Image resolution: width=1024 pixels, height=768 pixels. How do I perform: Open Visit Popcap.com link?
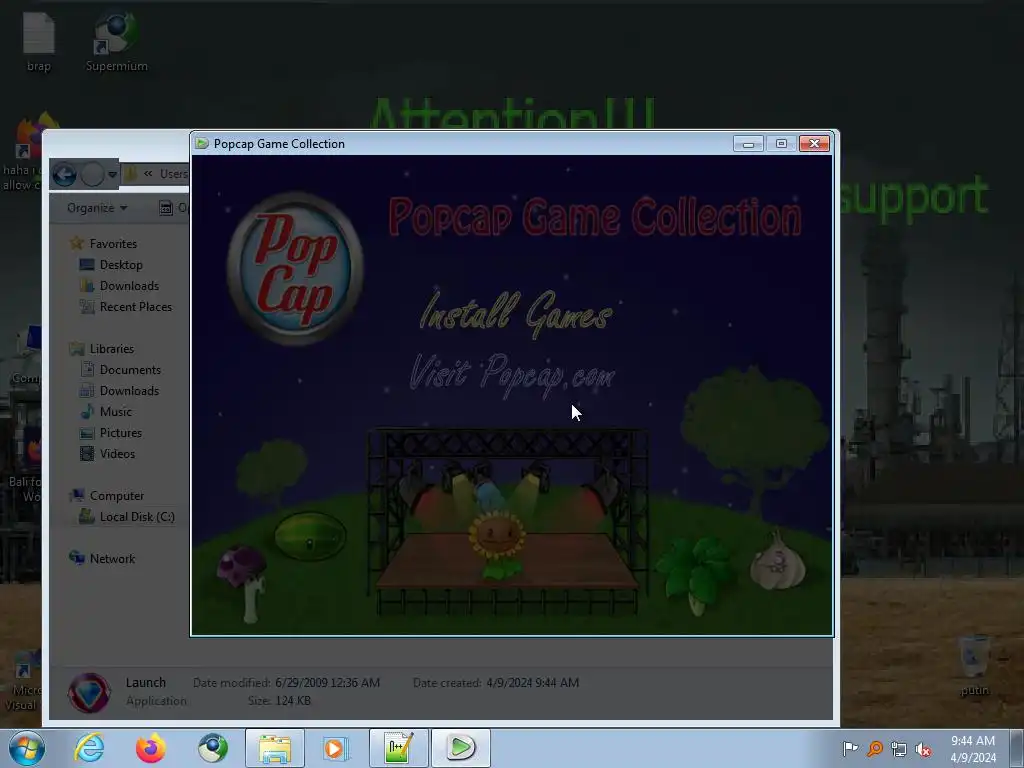(512, 376)
